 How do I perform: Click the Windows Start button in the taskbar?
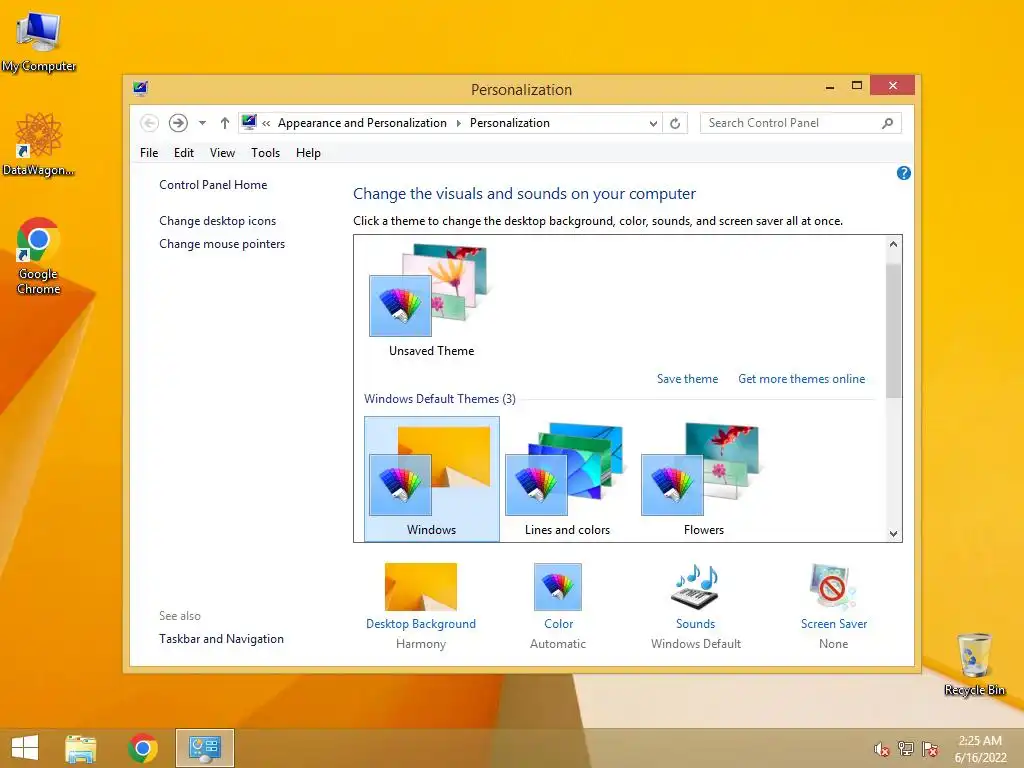[x=25, y=748]
